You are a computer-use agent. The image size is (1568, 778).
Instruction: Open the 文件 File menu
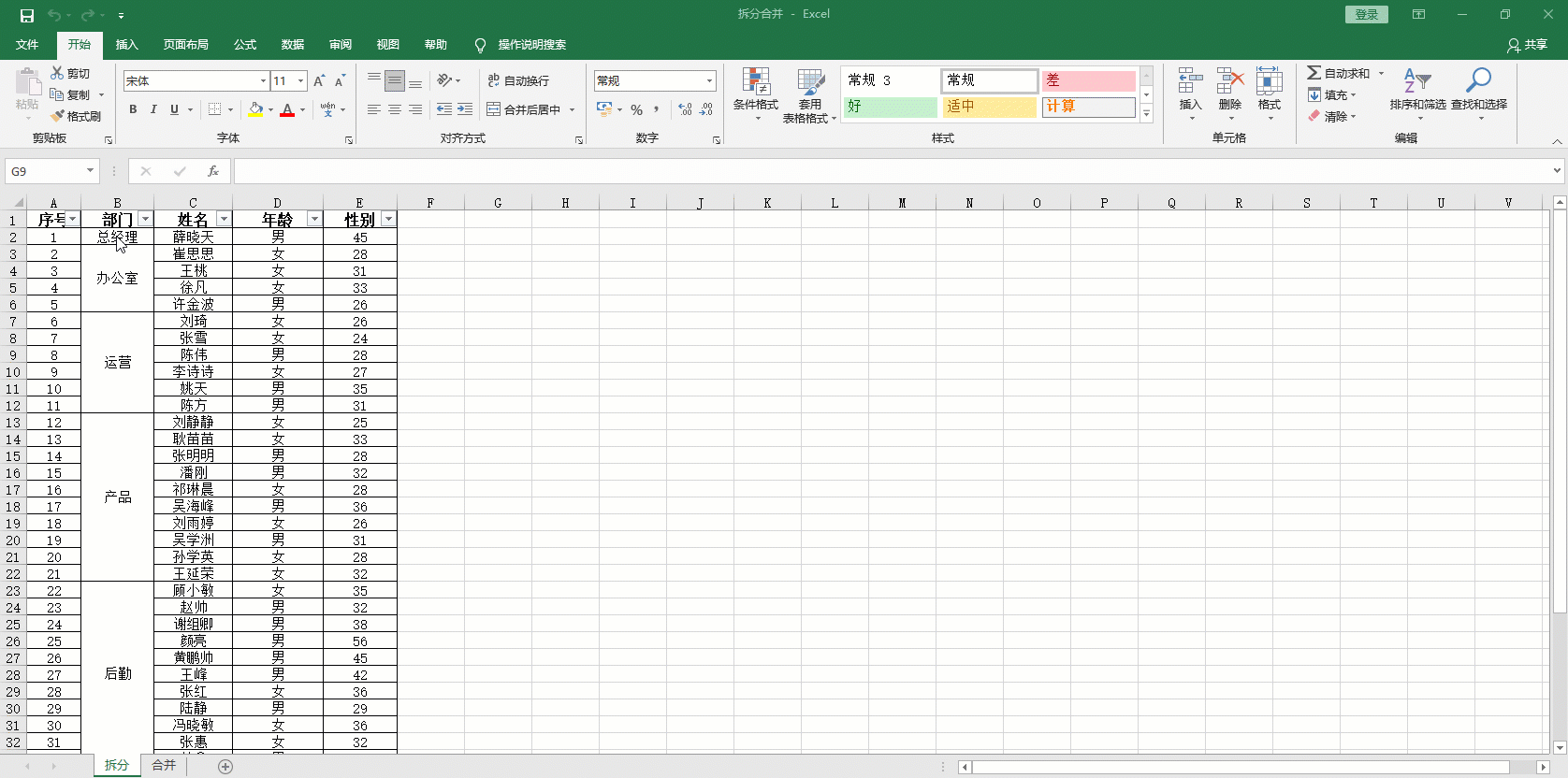tap(27, 45)
